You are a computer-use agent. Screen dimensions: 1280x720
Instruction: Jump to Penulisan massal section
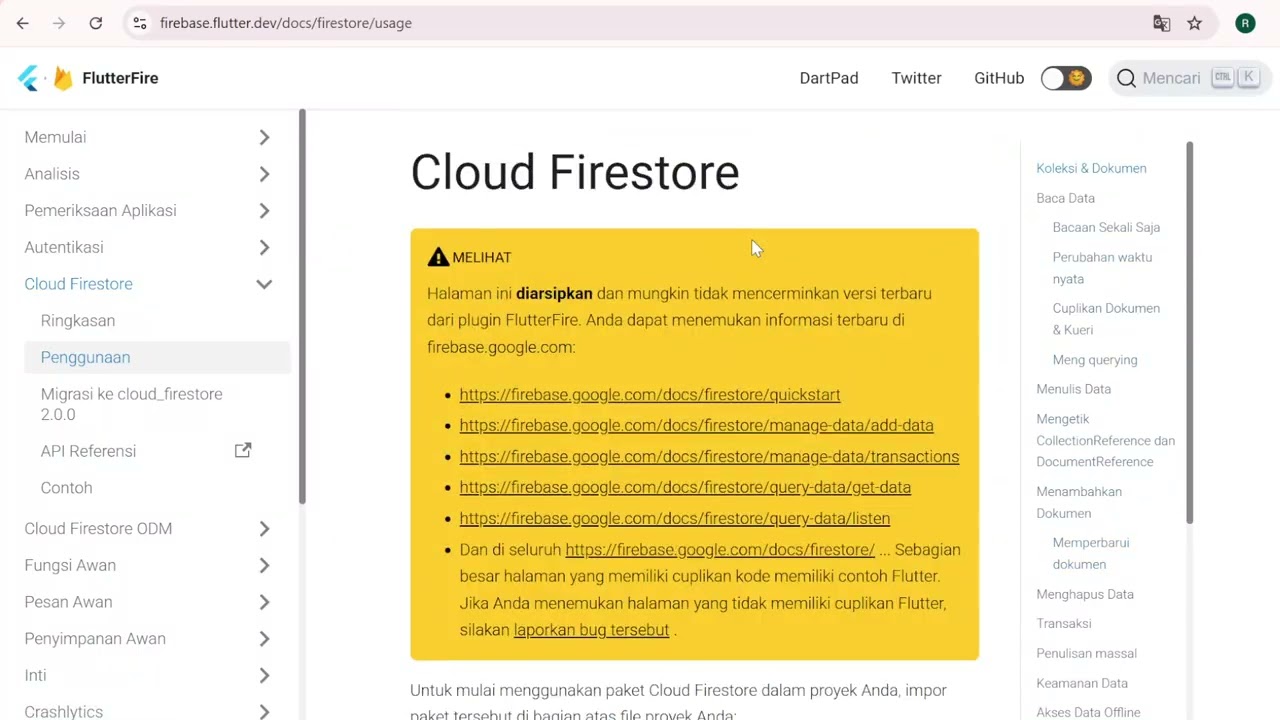pyautogui.click(x=1086, y=653)
